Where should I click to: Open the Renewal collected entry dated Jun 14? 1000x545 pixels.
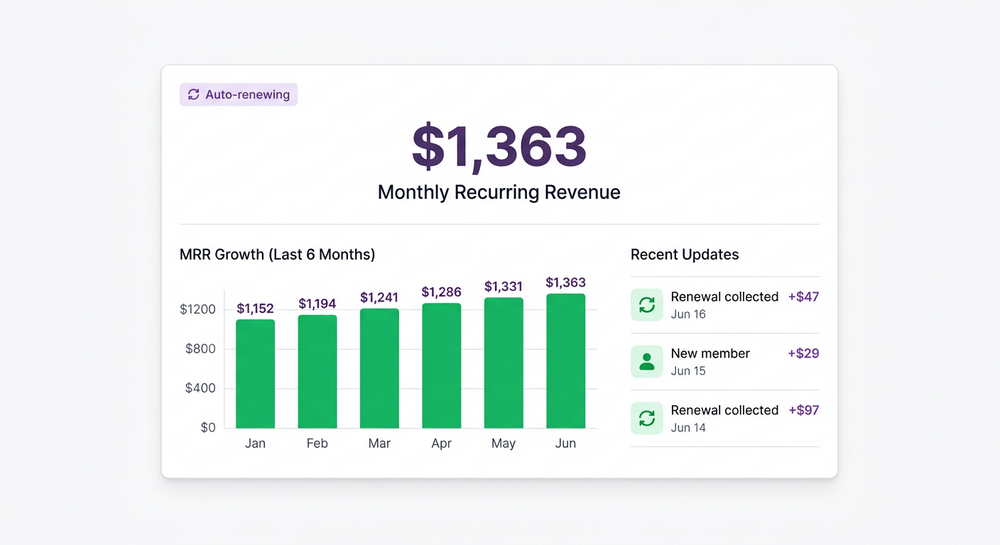pyautogui.click(x=724, y=418)
